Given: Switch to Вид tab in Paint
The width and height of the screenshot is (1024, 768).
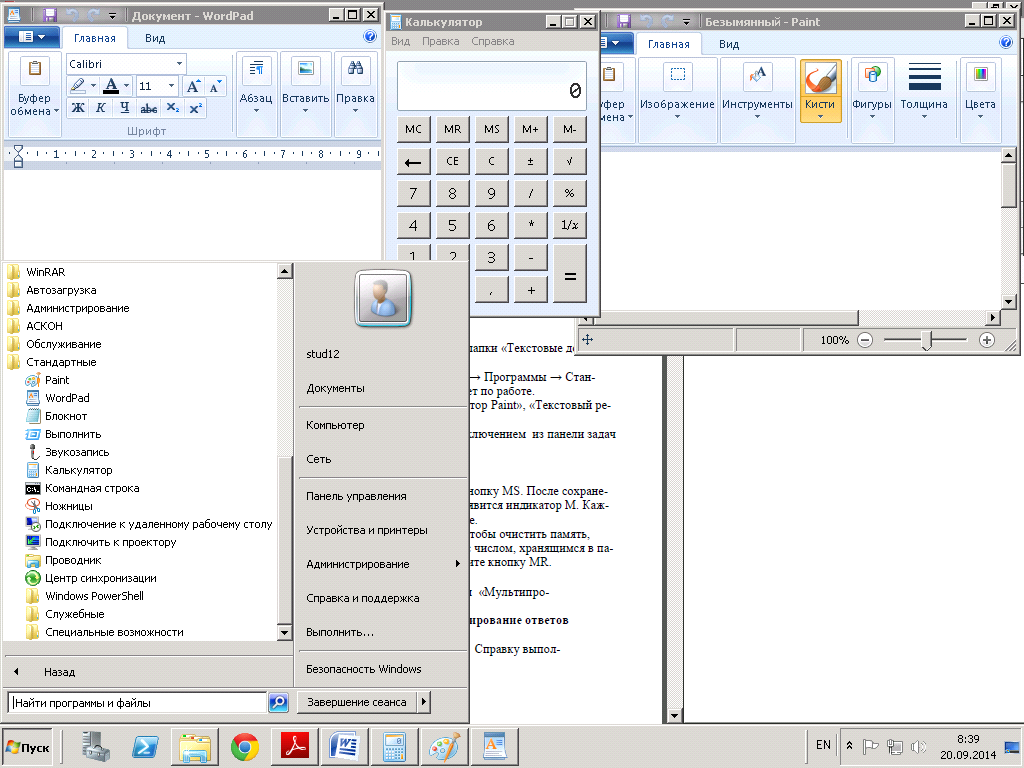Looking at the screenshot, I should coord(729,44).
